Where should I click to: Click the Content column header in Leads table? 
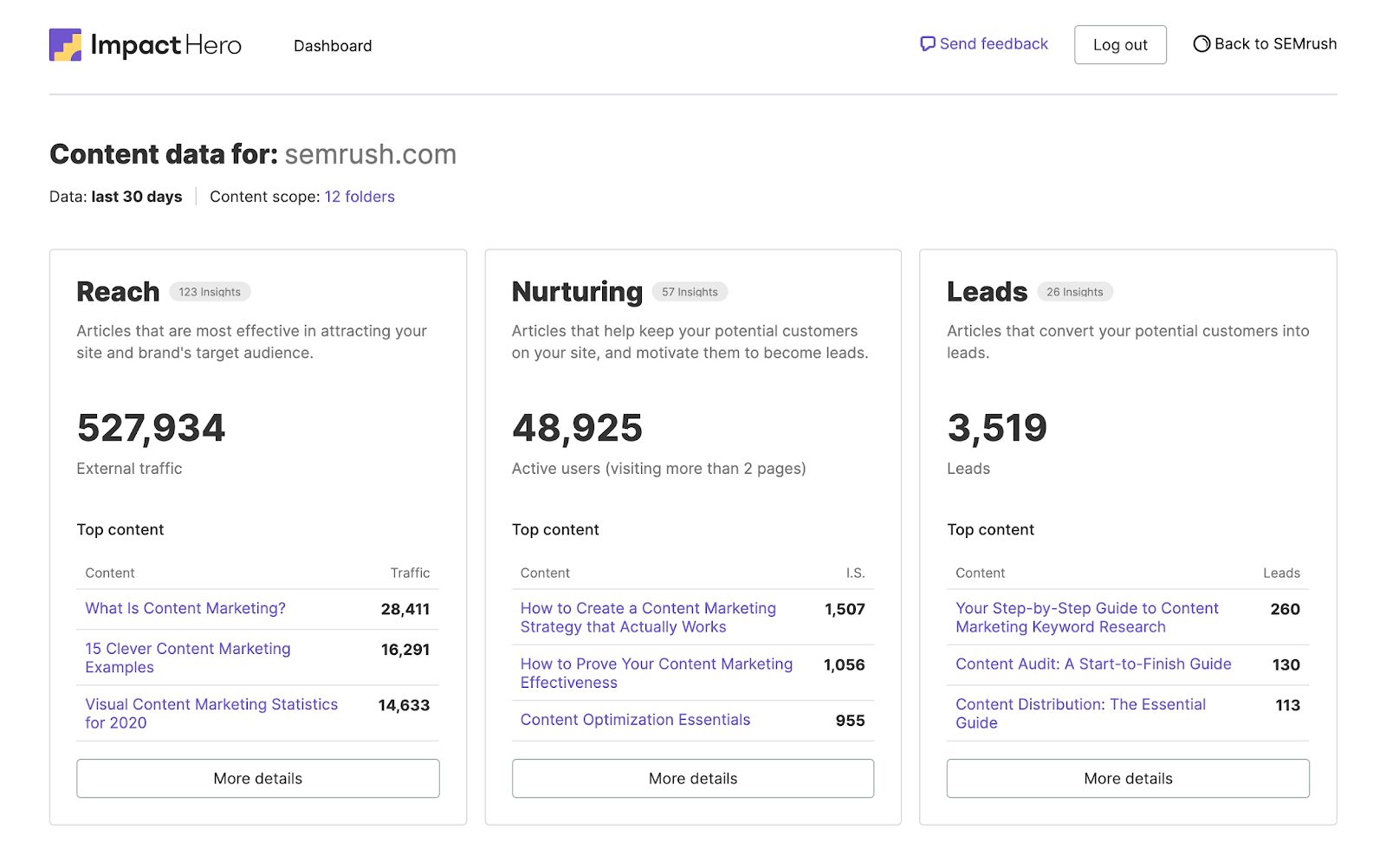(980, 573)
